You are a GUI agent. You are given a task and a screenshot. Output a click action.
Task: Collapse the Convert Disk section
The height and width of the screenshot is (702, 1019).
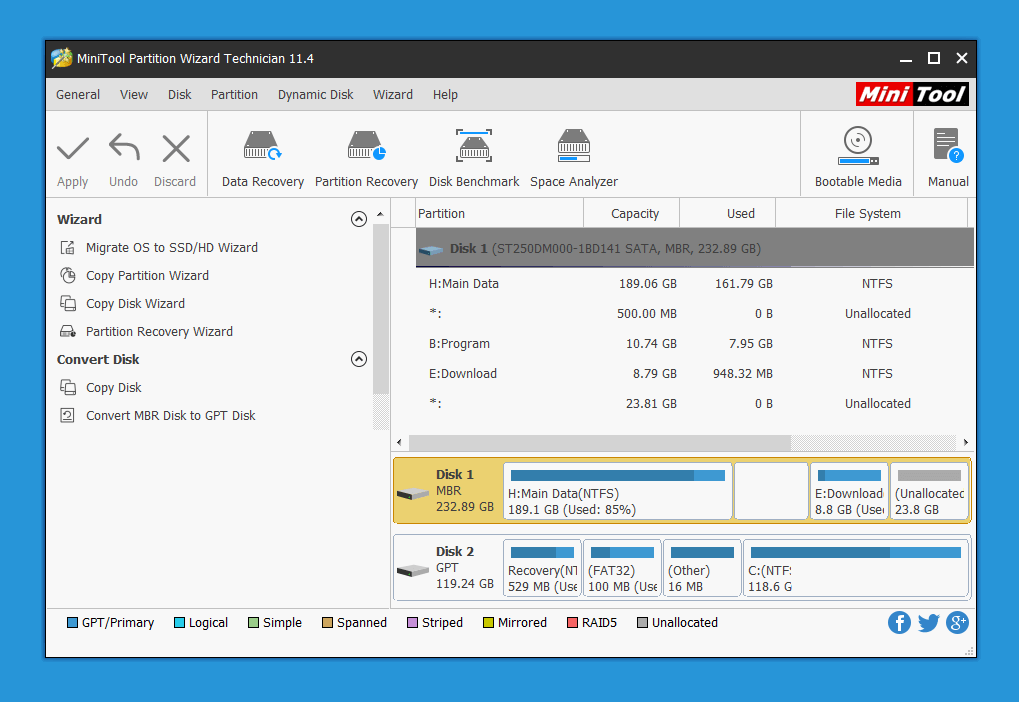click(x=359, y=359)
